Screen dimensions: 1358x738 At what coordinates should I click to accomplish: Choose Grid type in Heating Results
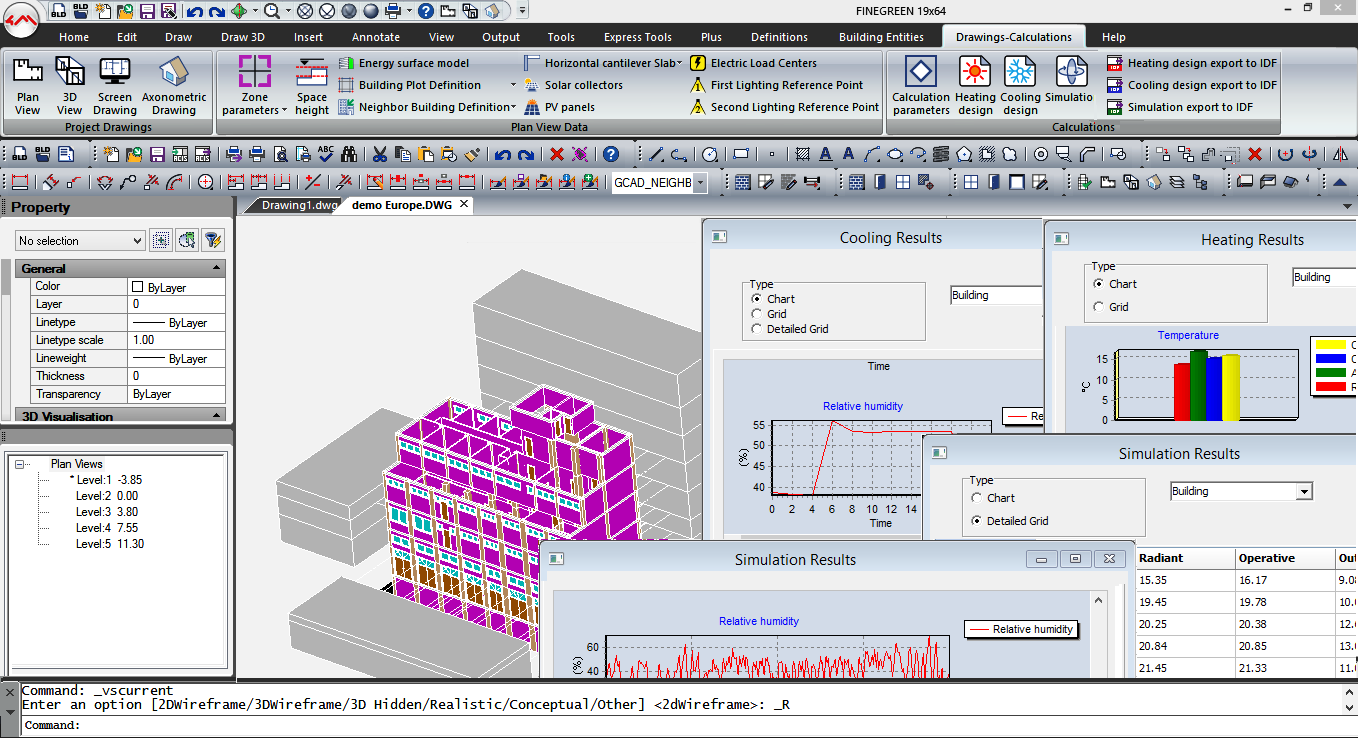(x=1100, y=307)
